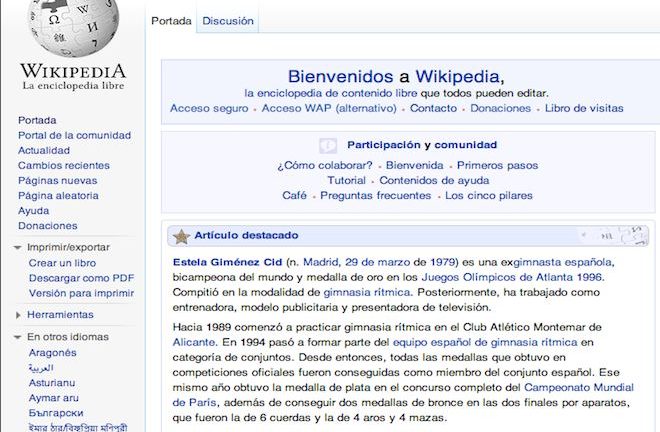Image resolution: width=660 pixels, height=432 pixels.
Task: Click Donaciones in the welcome banner
Action: coord(500,109)
